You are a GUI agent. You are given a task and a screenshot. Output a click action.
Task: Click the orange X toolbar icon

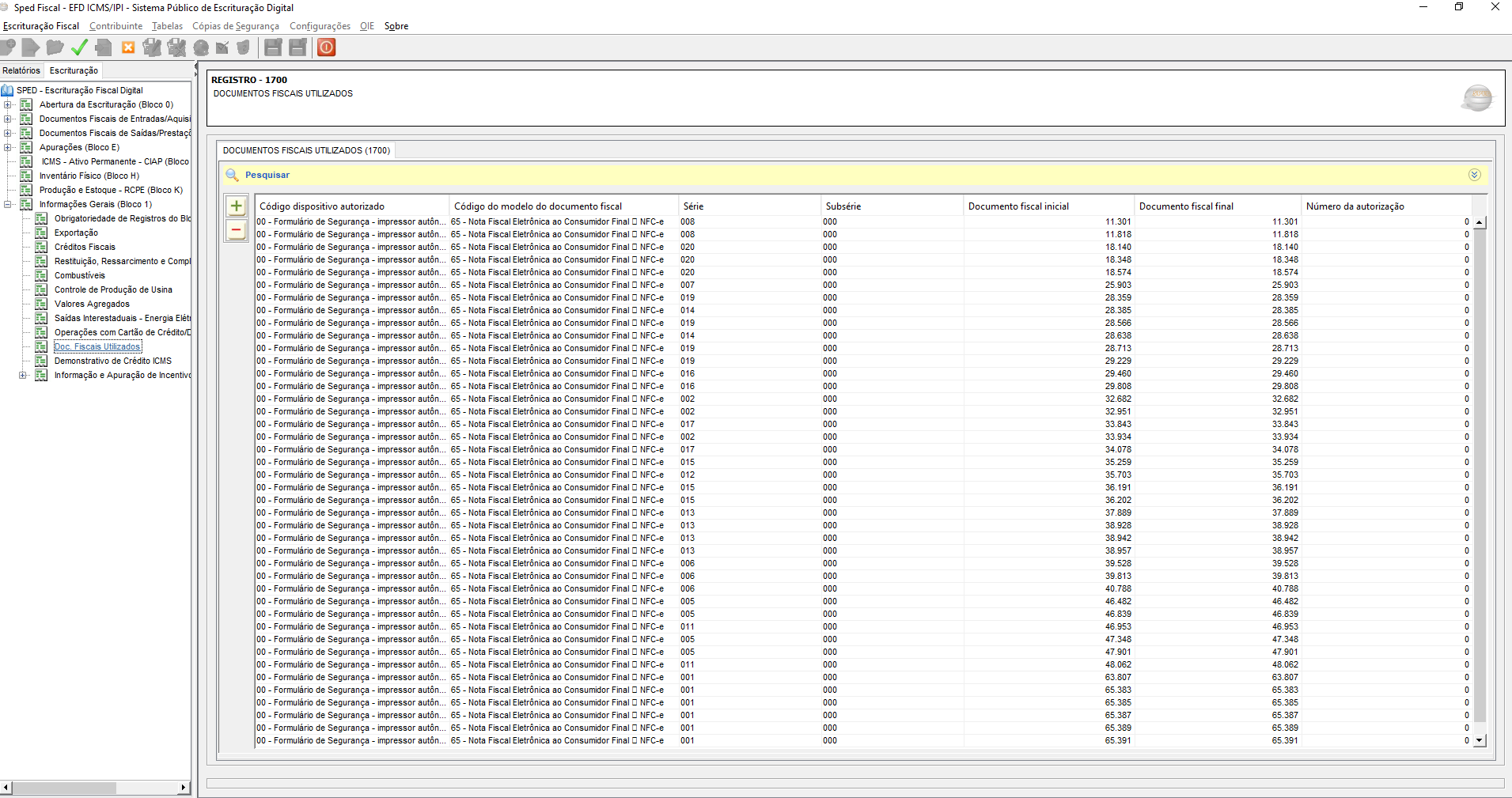click(x=128, y=47)
